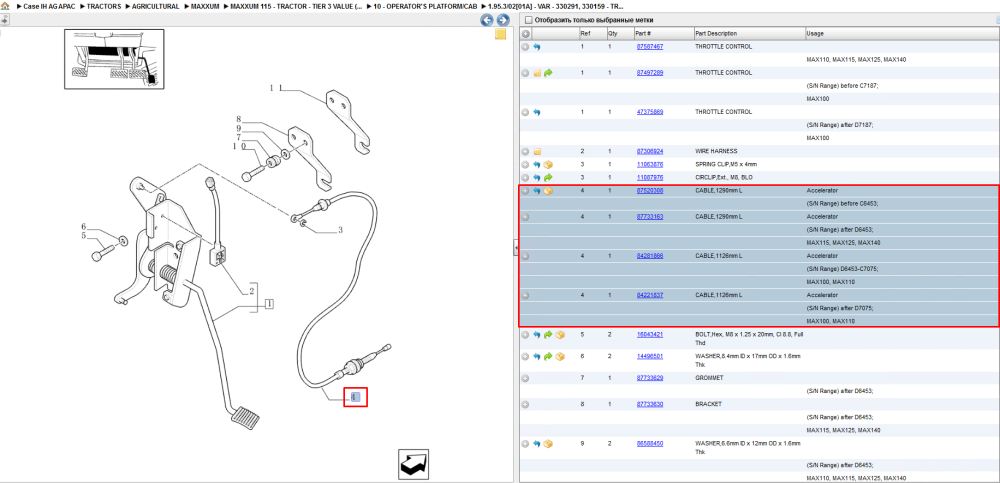Toggle grey select circle for GROMMET row
1000x483 pixels.
pos(526,378)
